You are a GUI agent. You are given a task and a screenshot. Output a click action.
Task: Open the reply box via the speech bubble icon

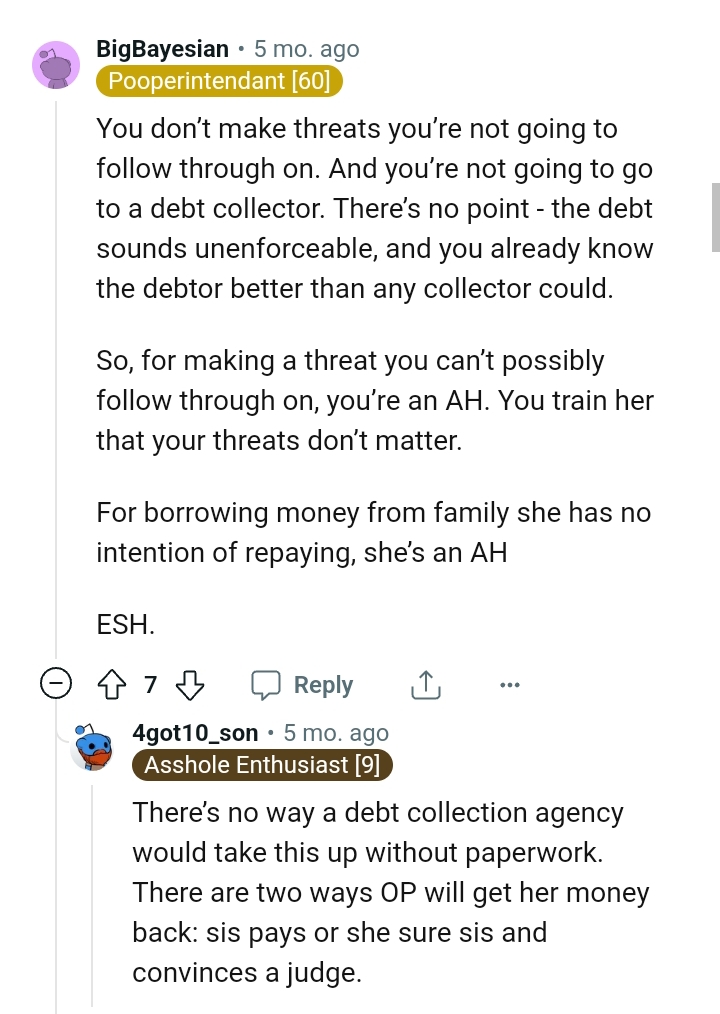265,684
